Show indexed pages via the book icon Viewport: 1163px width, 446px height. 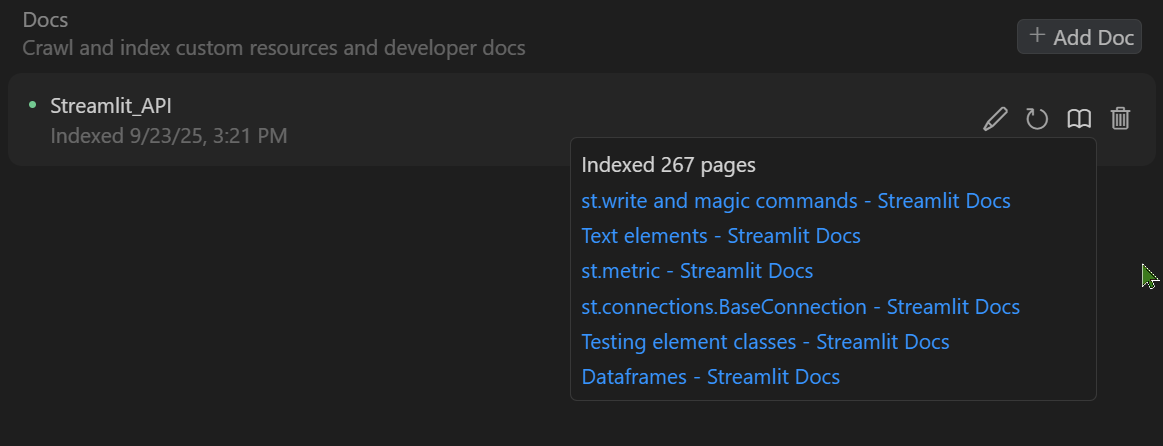[x=1079, y=120]
